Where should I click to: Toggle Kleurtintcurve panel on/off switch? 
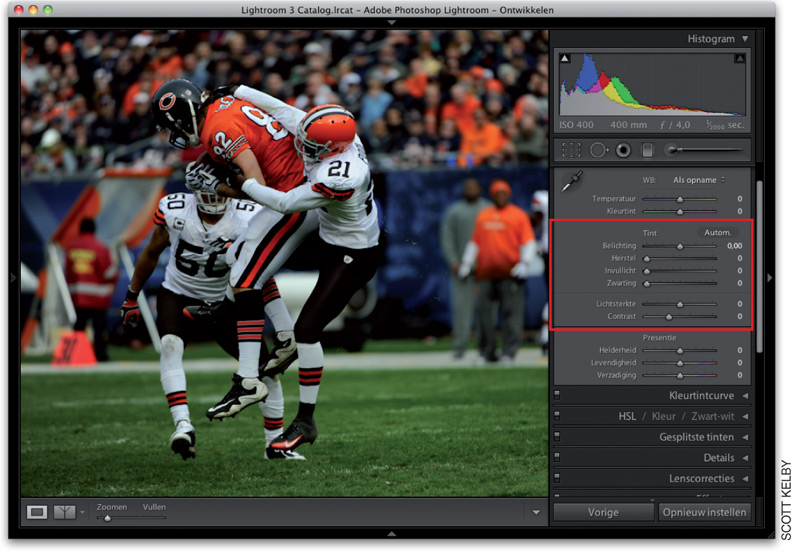[x=557, y=395]
